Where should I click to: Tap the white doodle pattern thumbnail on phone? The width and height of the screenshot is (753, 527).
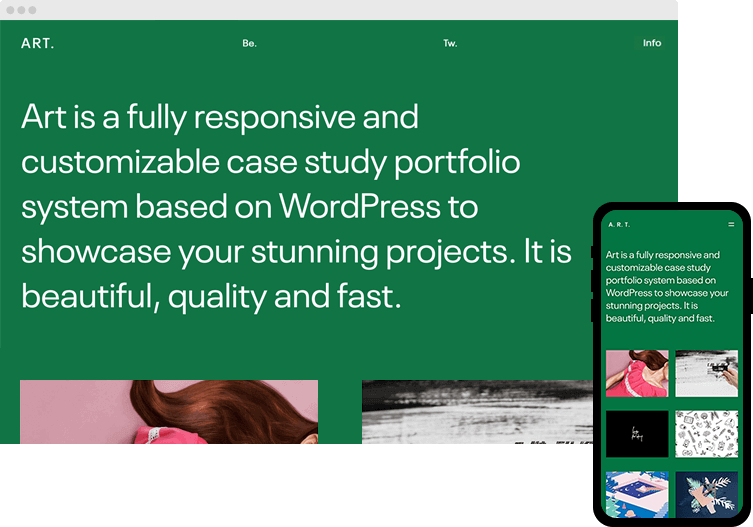pyautogui.click(x=706, y=434)
